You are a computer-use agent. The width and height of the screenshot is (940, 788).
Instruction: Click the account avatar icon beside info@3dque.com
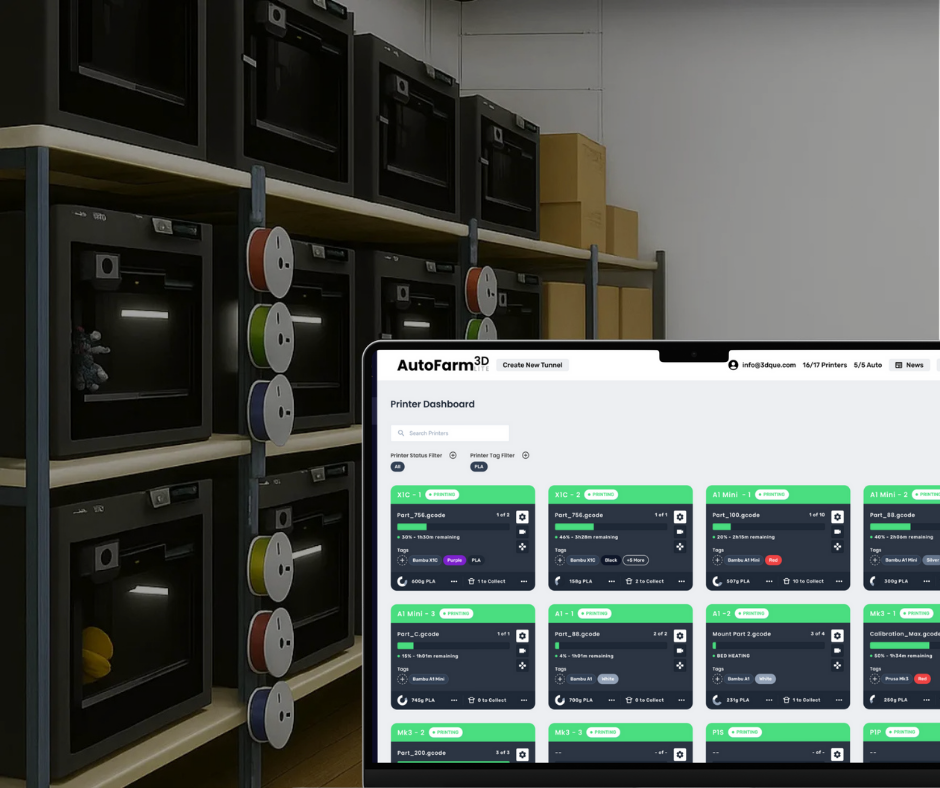coord(733,365)
